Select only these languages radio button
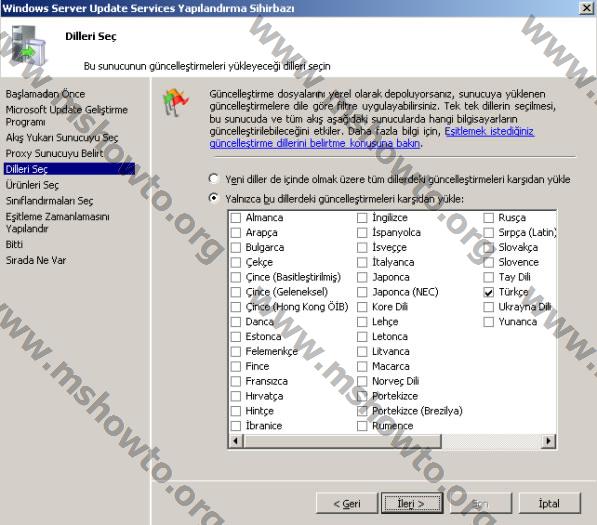The width and height of the screenshot is (597, 525). (214, 198)
